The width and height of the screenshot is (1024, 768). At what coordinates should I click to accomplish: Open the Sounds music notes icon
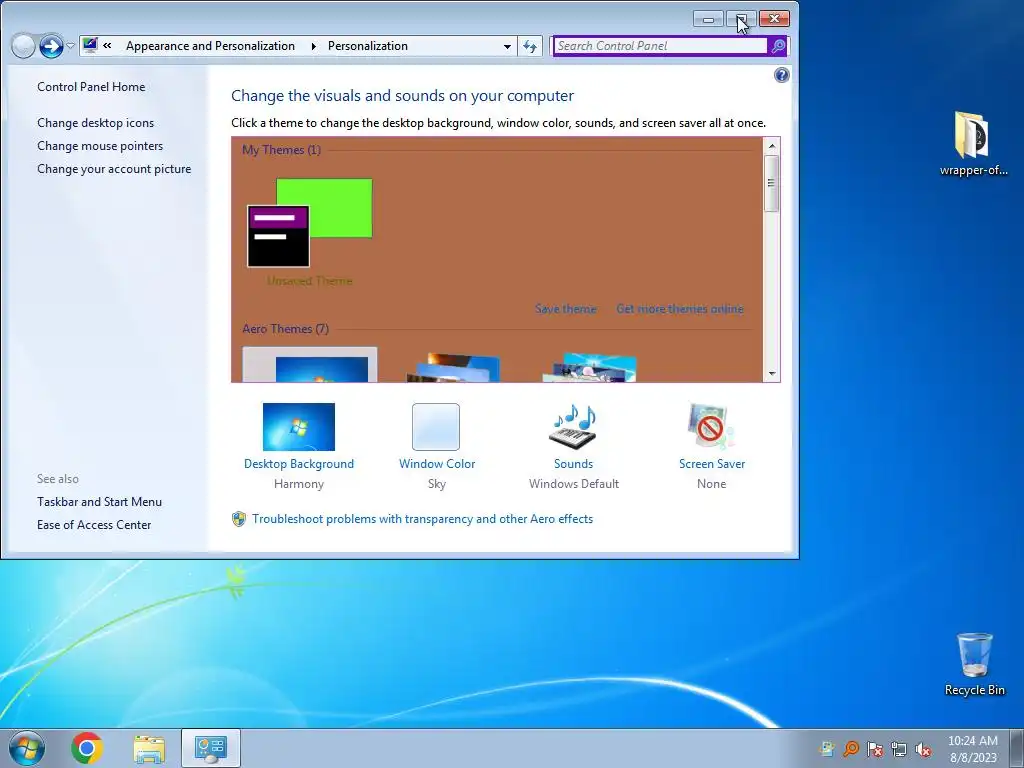[573, 427]
